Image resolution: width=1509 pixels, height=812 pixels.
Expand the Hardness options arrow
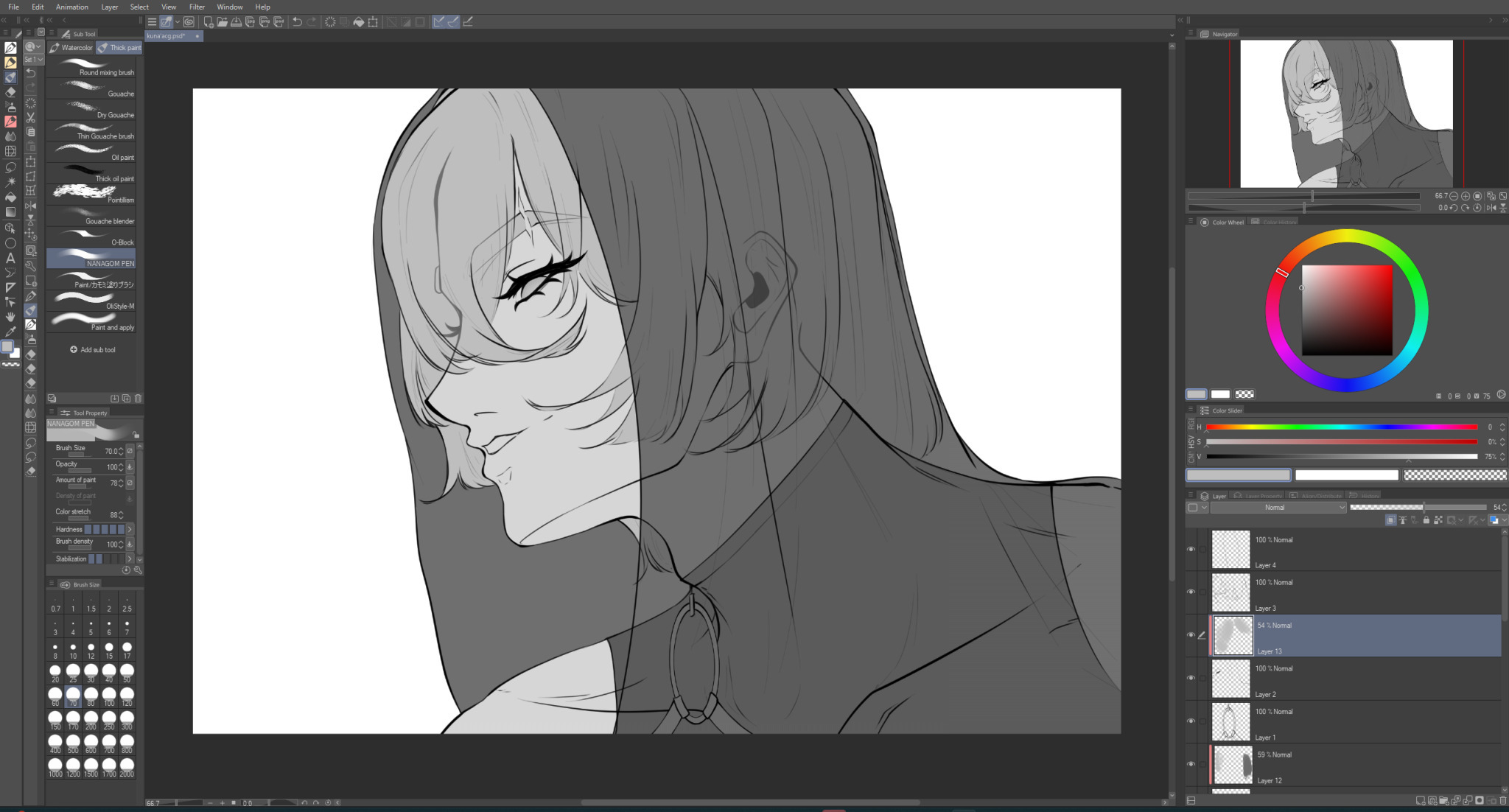(130, 529)
